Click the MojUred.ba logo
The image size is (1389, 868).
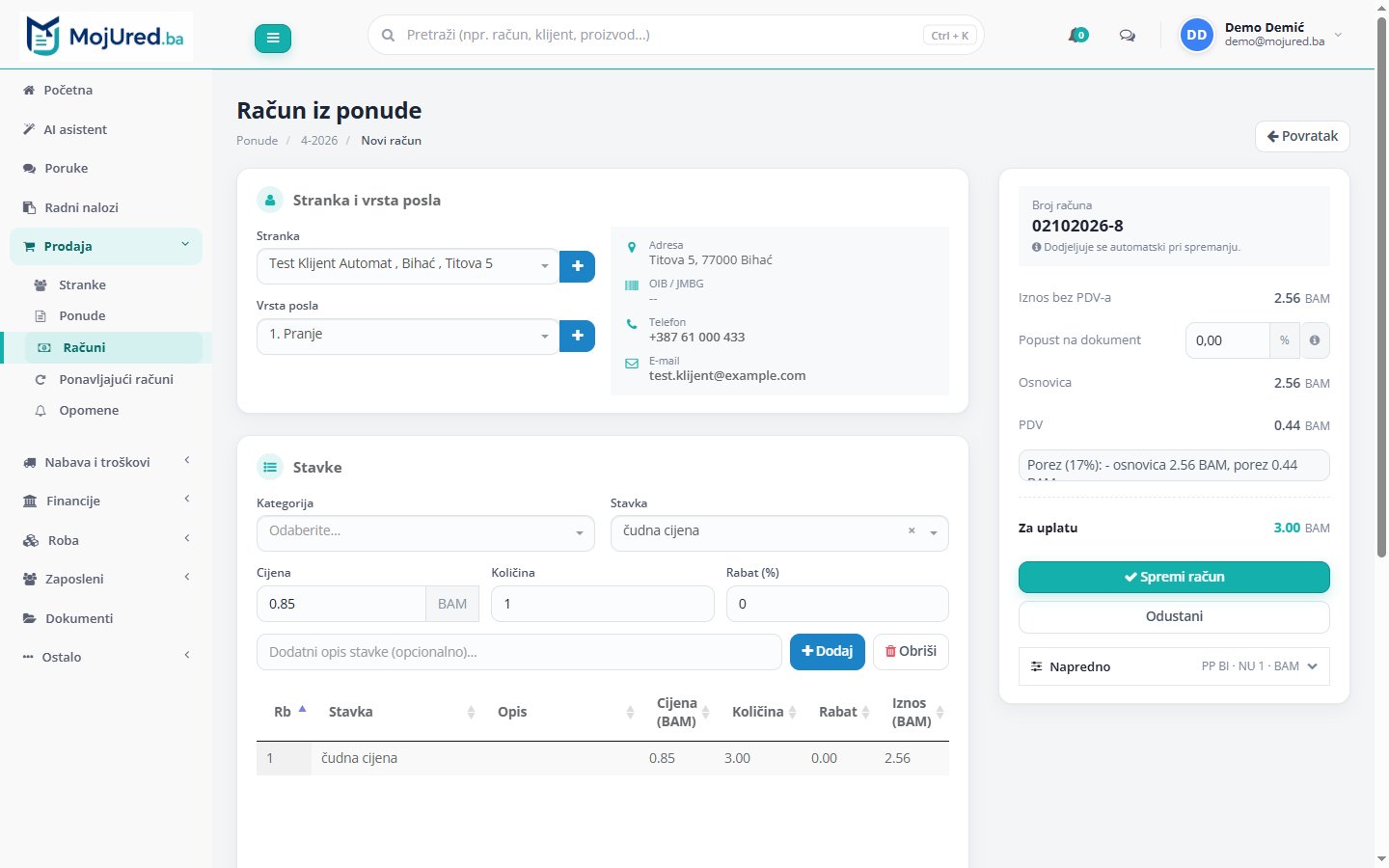106,37
